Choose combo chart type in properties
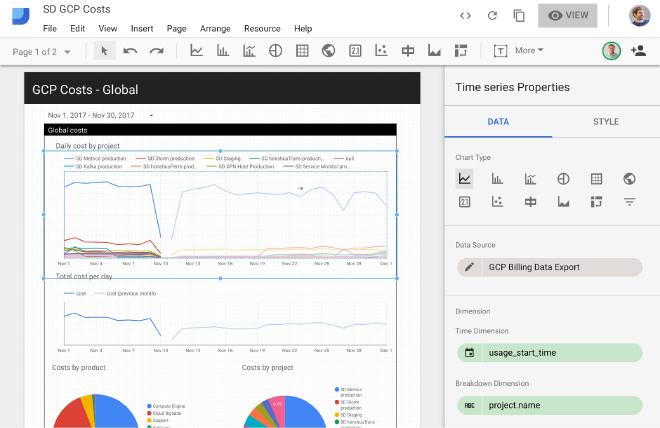Screen dimensions: 660x428 pos(530,179)
